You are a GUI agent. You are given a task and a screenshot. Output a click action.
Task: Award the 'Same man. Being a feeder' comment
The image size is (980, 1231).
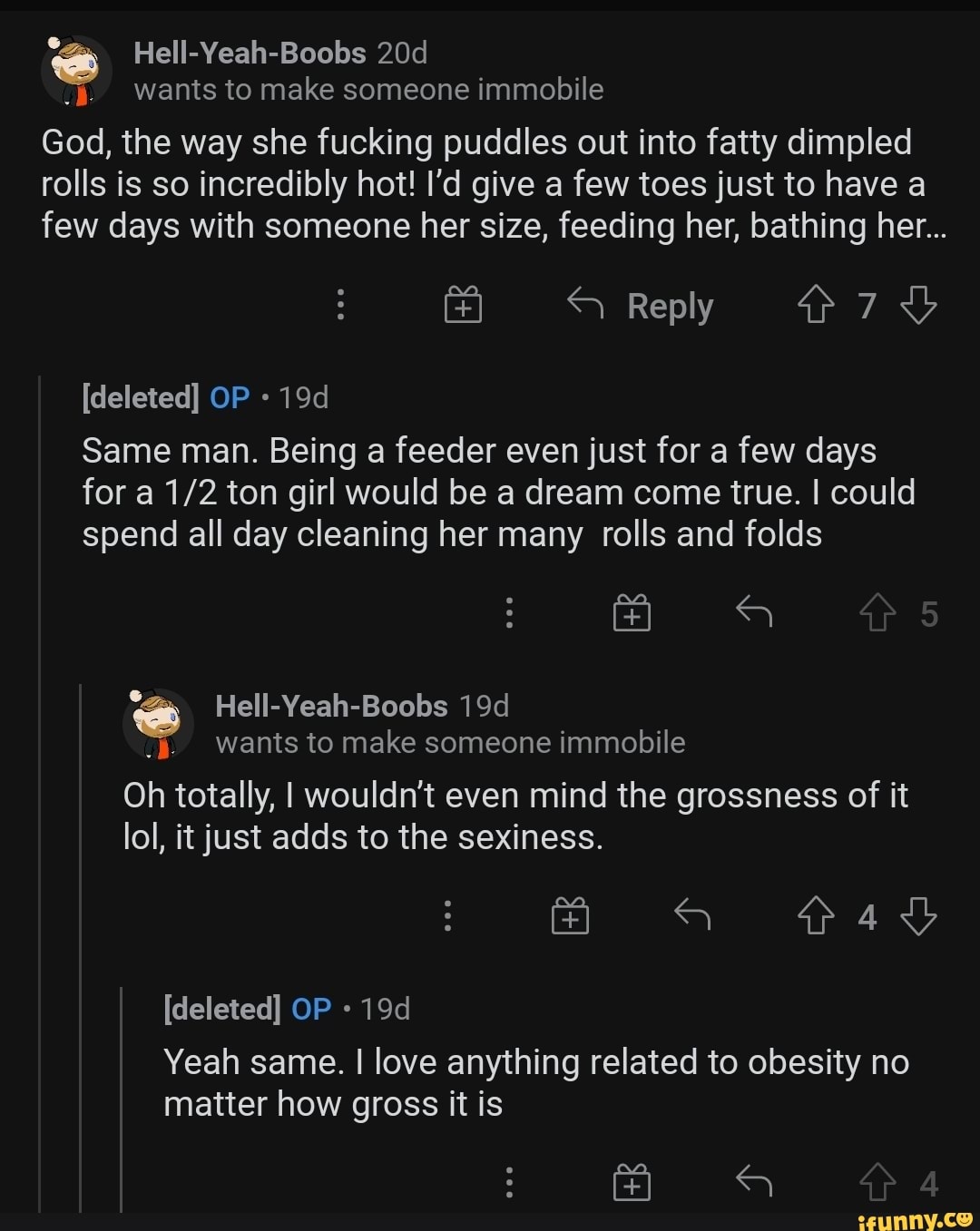pos(632,613)
